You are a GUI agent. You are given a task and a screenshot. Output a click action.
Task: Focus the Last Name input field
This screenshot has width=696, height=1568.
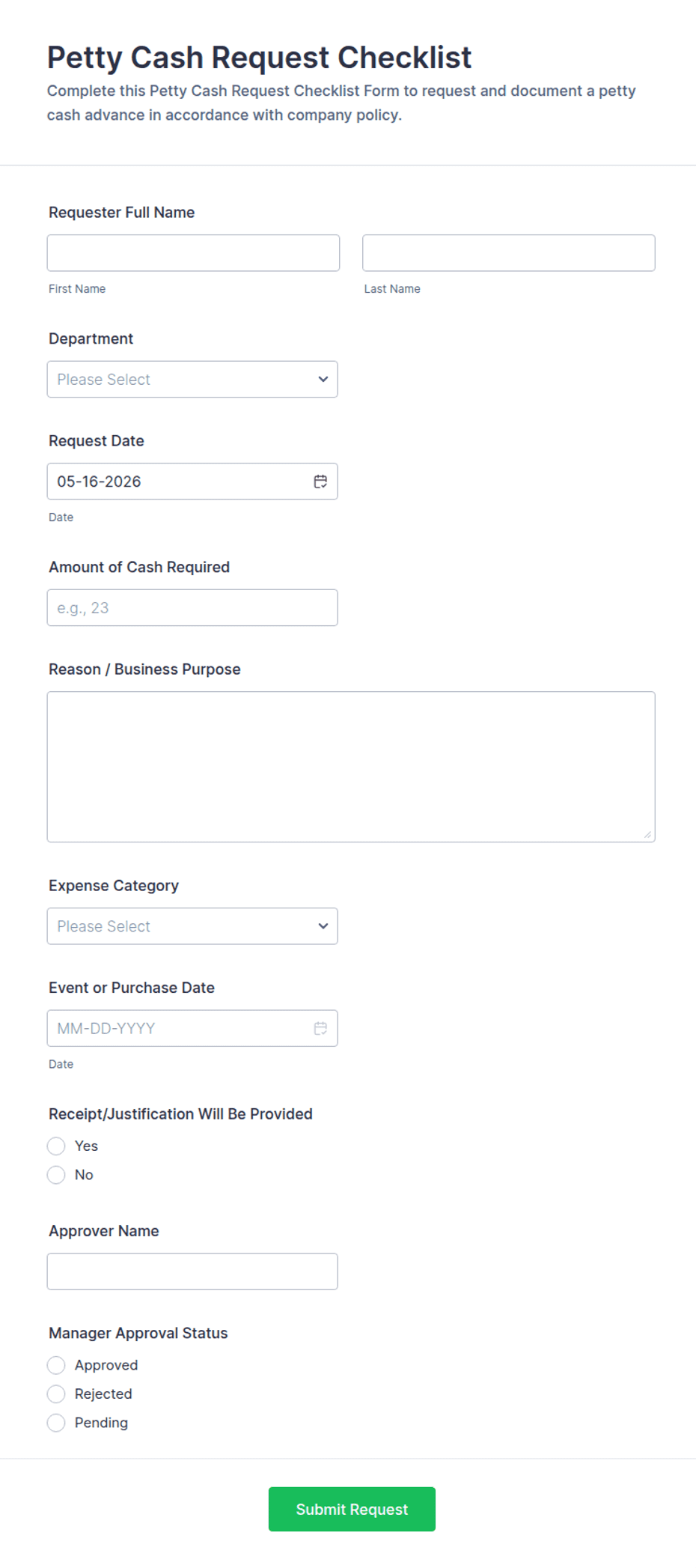click(x=509, y=253)
